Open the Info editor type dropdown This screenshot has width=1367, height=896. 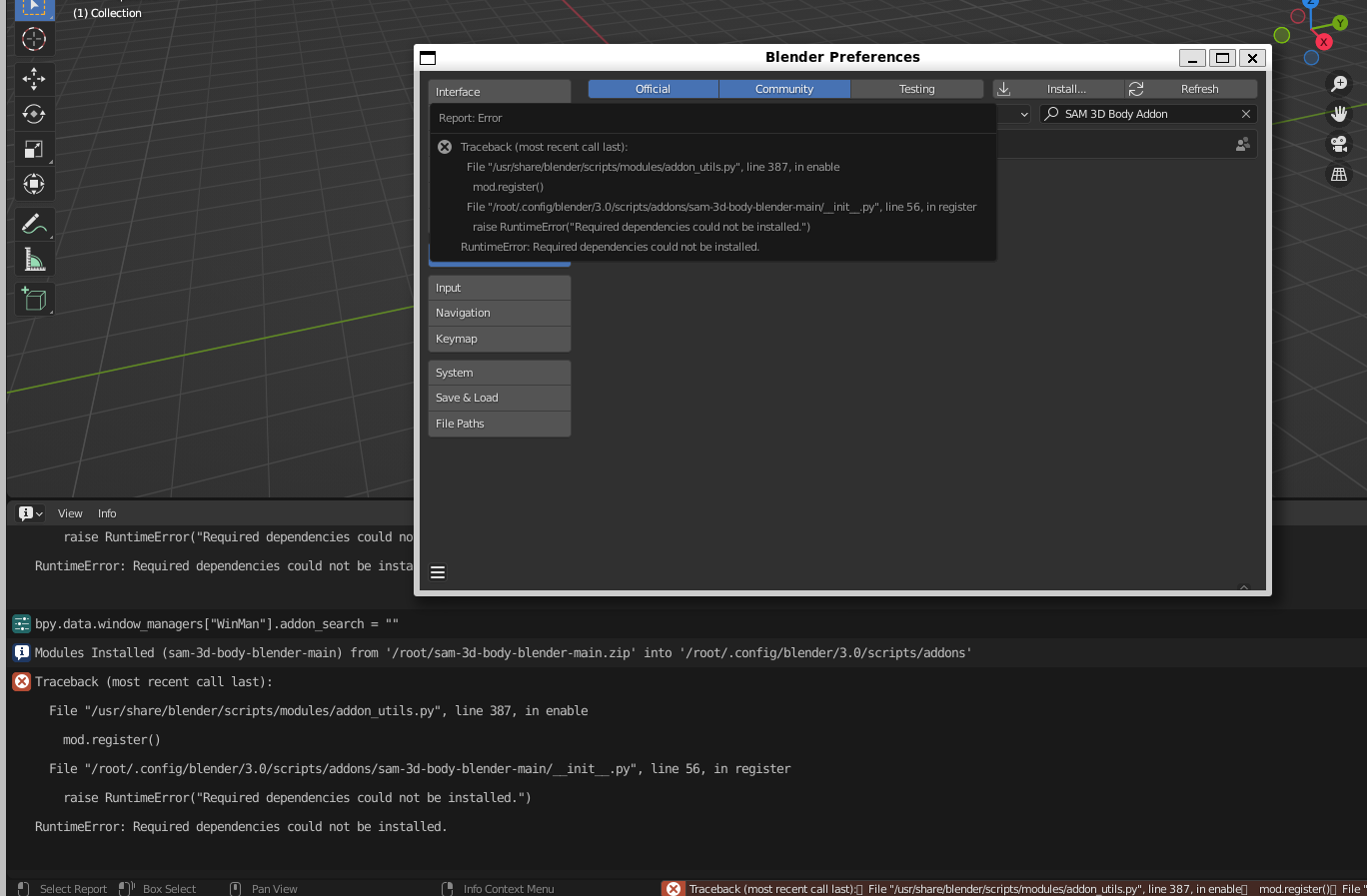pos(31,513)
